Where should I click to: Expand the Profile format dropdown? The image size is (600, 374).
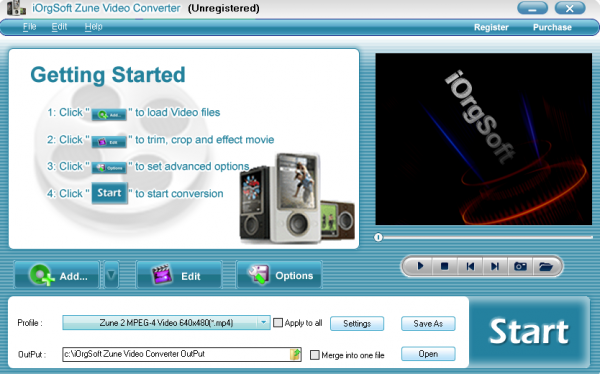pos(263,323)
